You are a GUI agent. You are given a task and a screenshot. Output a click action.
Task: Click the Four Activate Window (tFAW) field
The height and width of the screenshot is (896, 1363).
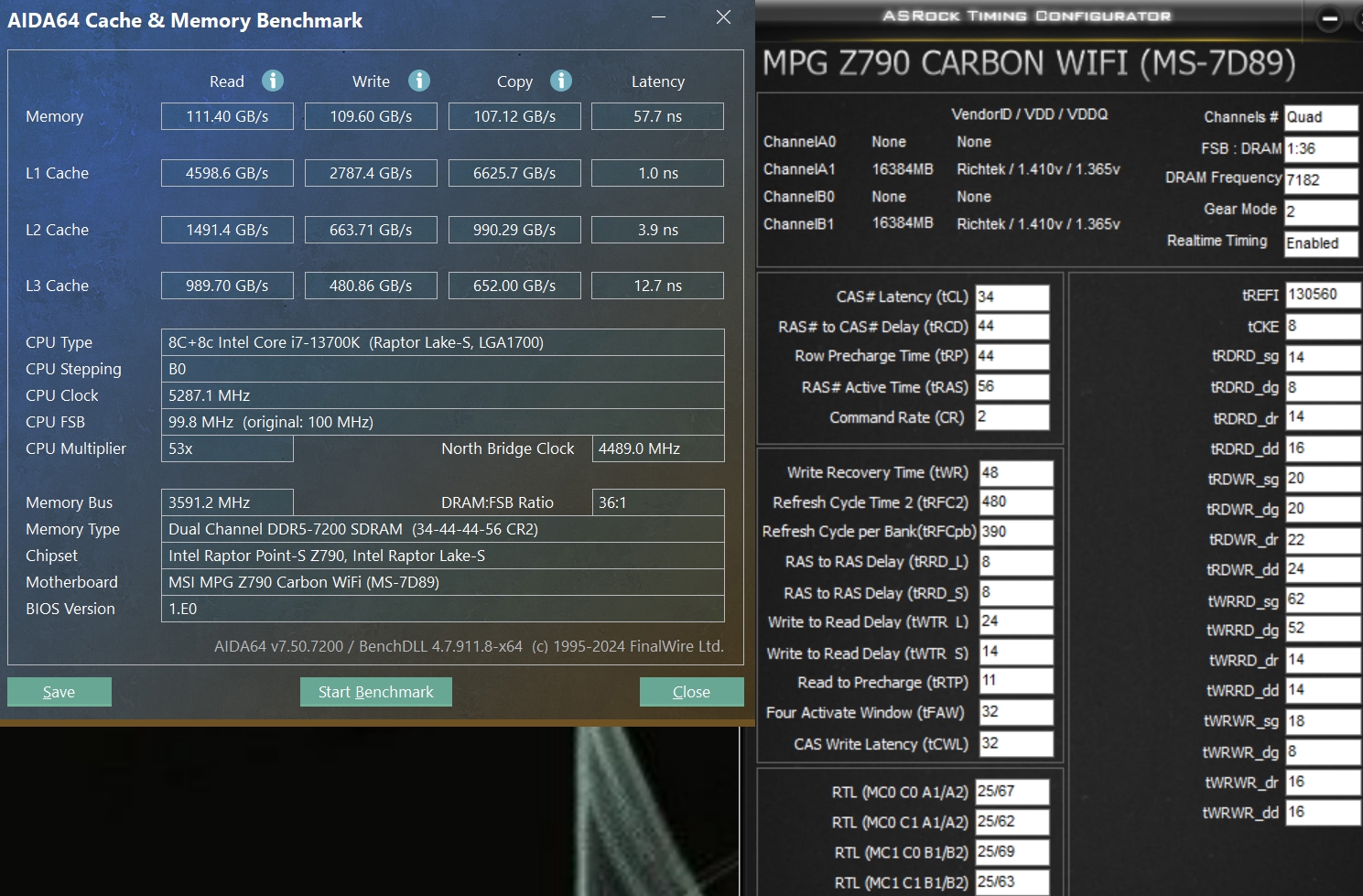point(1016,712)
